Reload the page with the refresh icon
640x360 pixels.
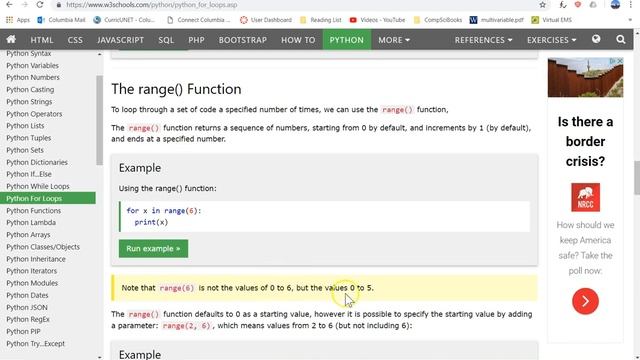(40, 5)
